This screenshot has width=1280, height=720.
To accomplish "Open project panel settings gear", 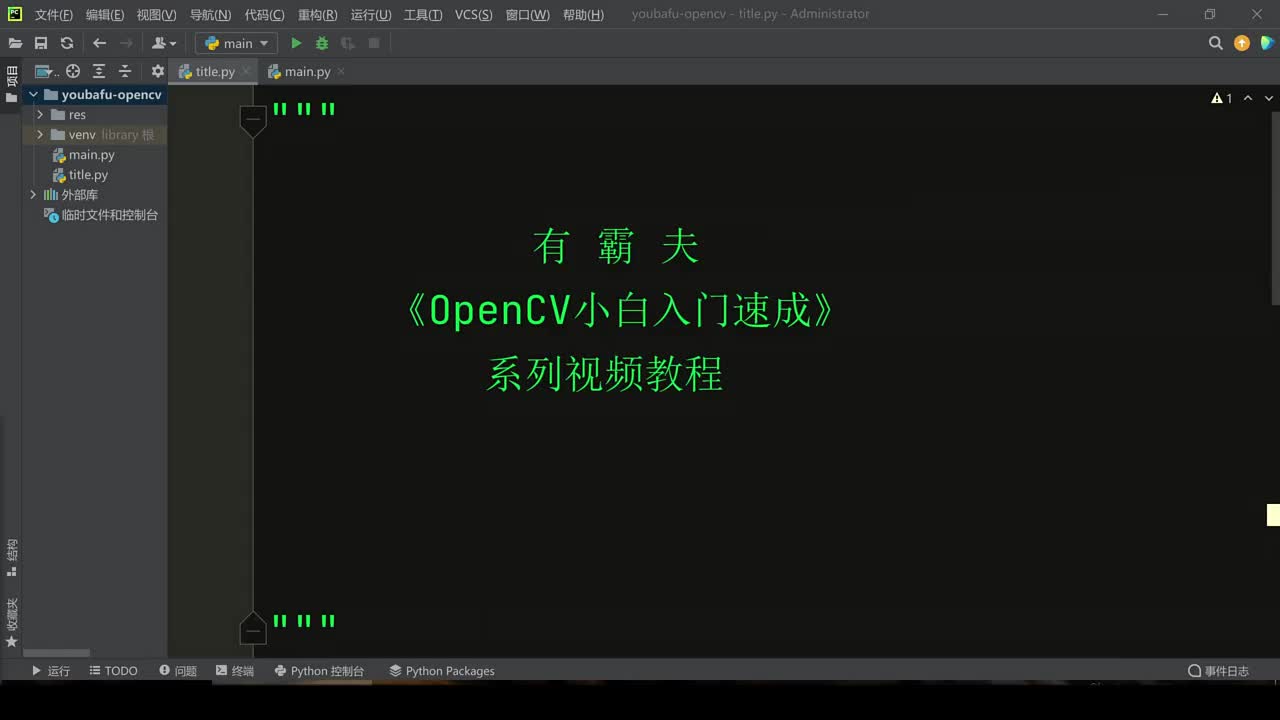I will coord(158,71).
